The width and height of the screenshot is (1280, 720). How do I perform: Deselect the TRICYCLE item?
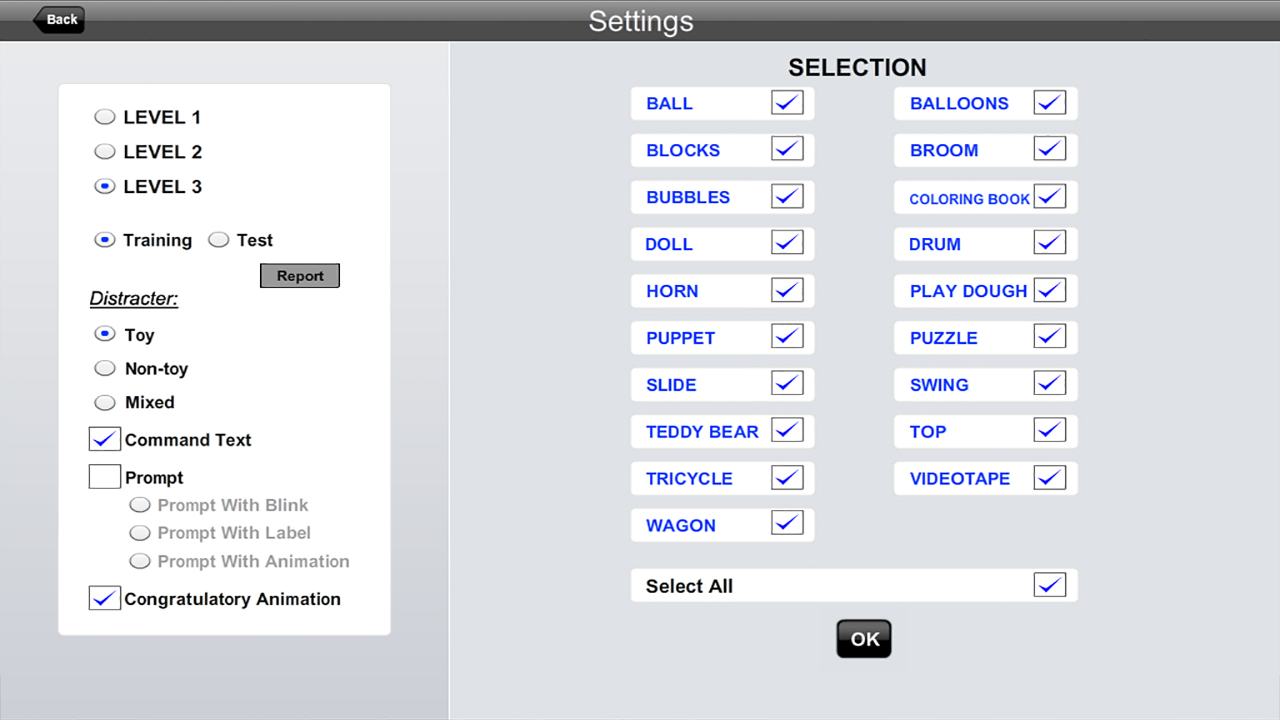[x=787, y=477]
